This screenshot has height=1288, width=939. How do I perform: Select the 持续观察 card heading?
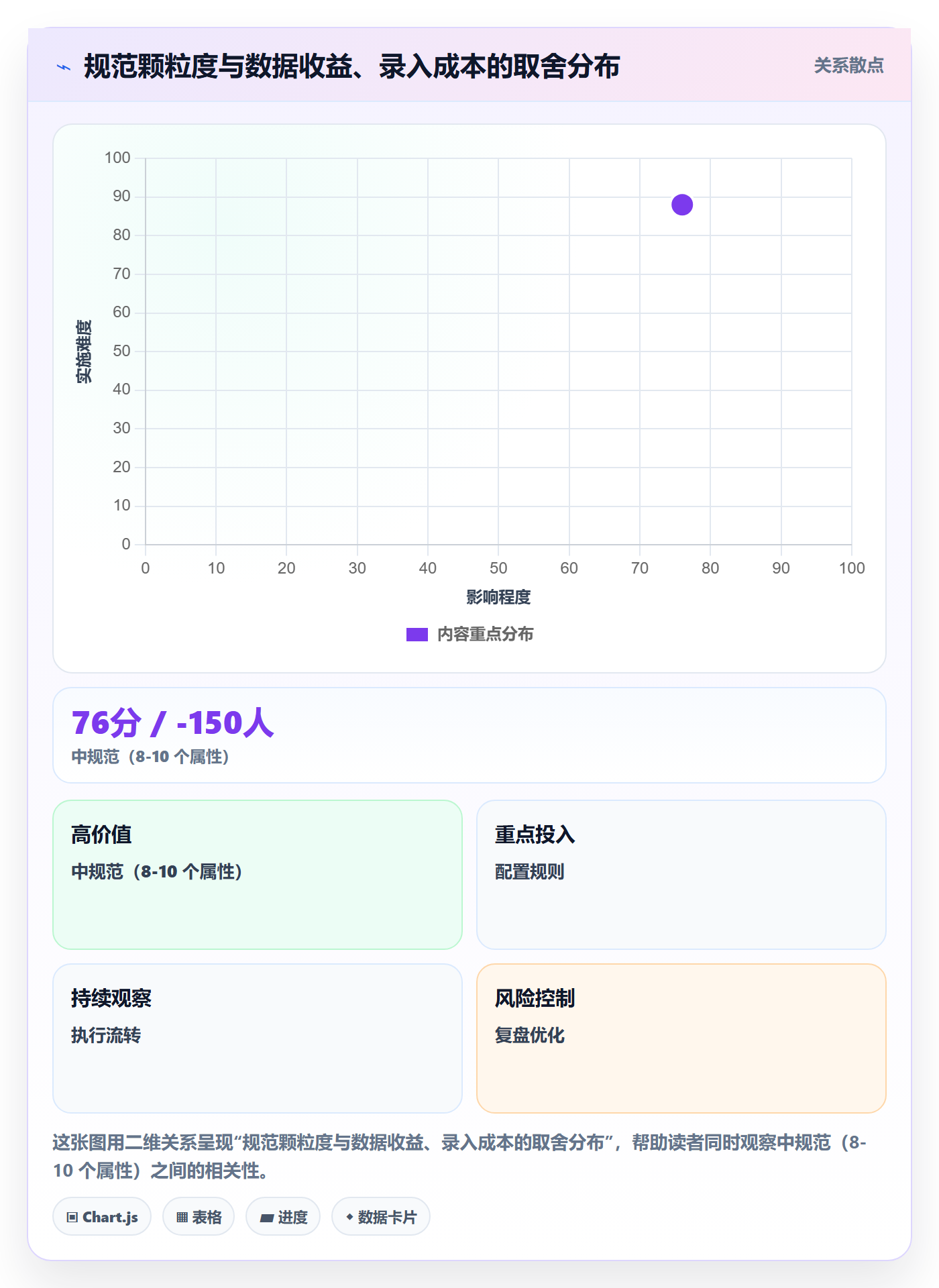(111, 998)
